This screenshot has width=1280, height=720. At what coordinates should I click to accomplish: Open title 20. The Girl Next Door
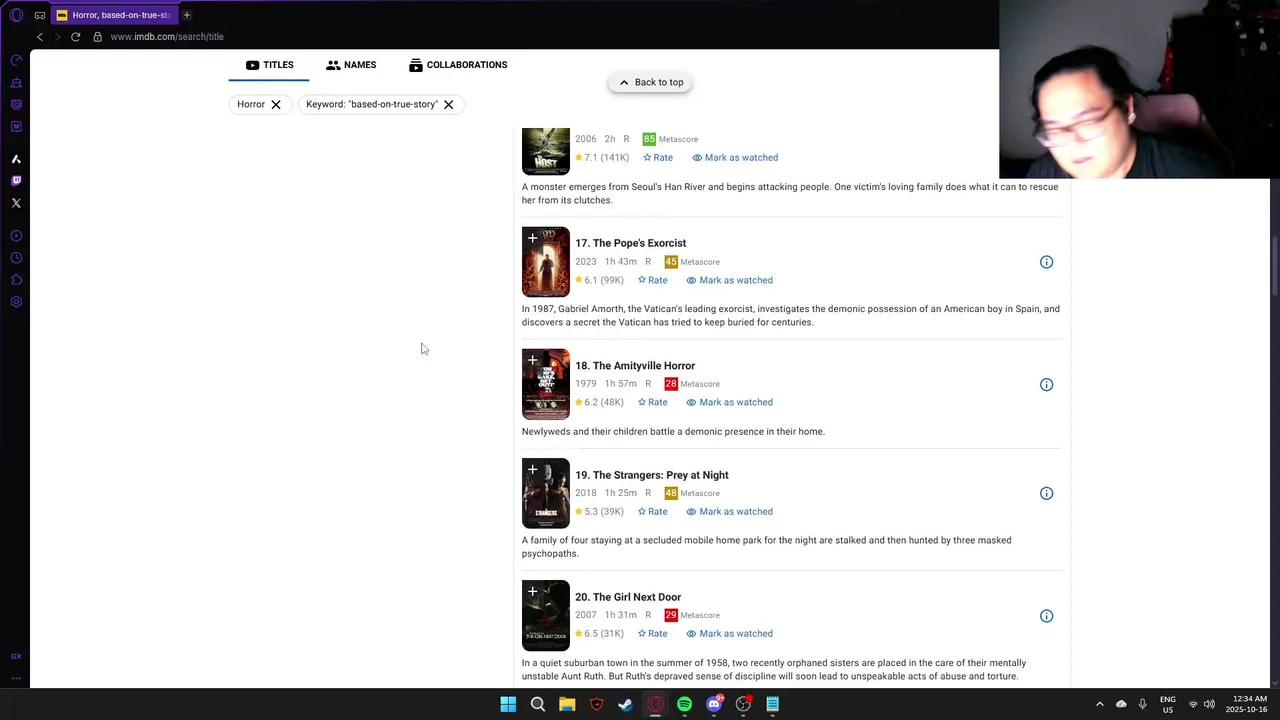(628, 597)
